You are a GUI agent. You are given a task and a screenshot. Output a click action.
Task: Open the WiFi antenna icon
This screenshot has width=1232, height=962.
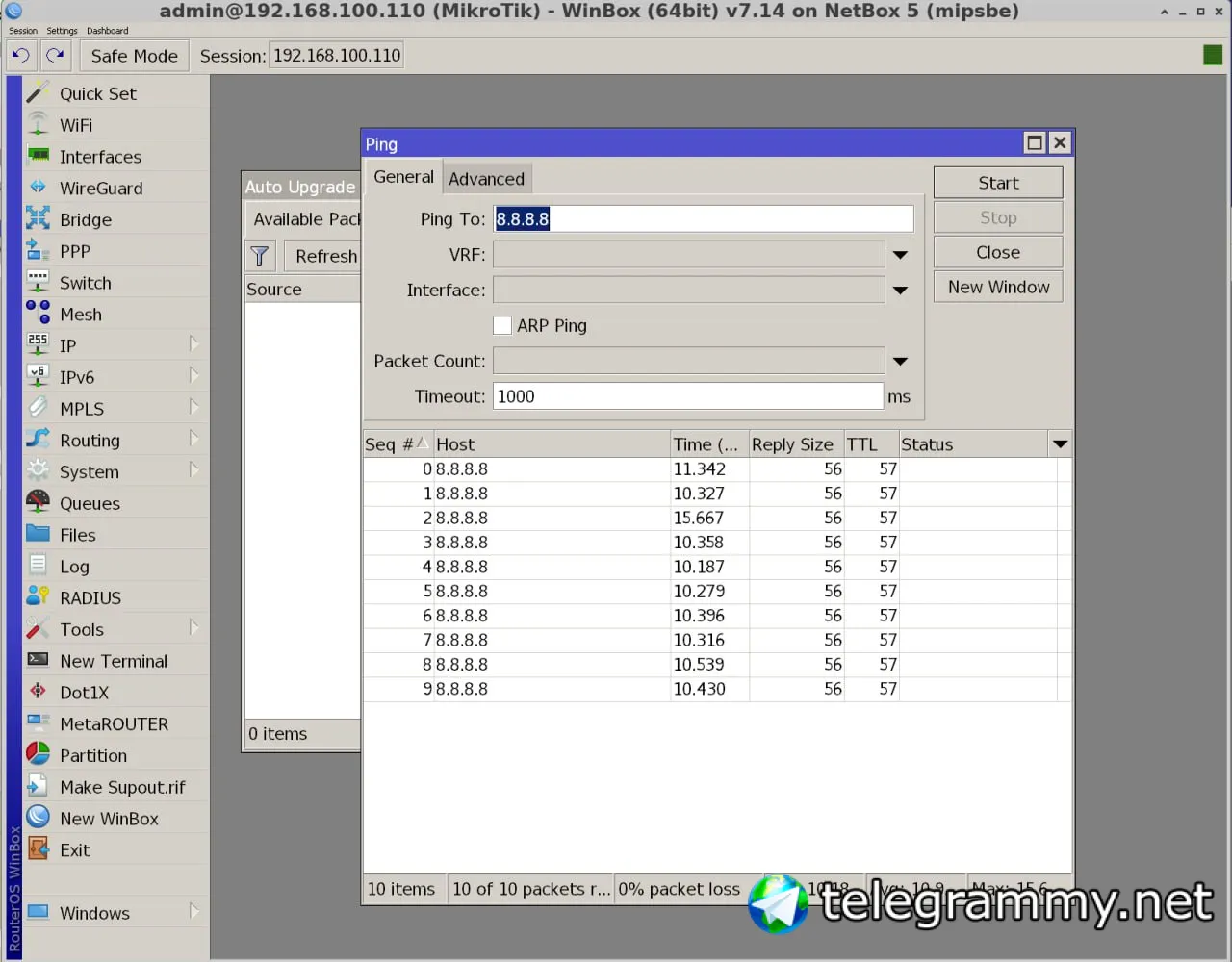tap(38, 124)
